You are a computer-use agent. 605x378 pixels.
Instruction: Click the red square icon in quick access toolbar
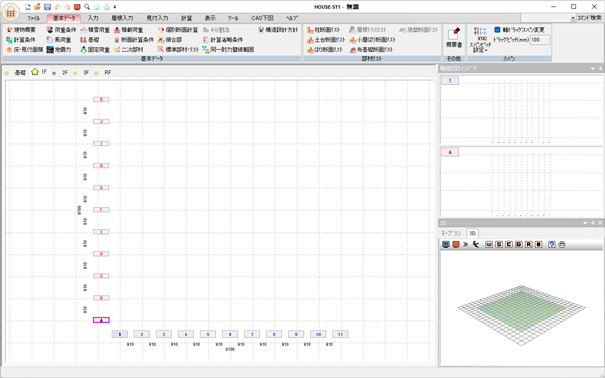(77, 7)
